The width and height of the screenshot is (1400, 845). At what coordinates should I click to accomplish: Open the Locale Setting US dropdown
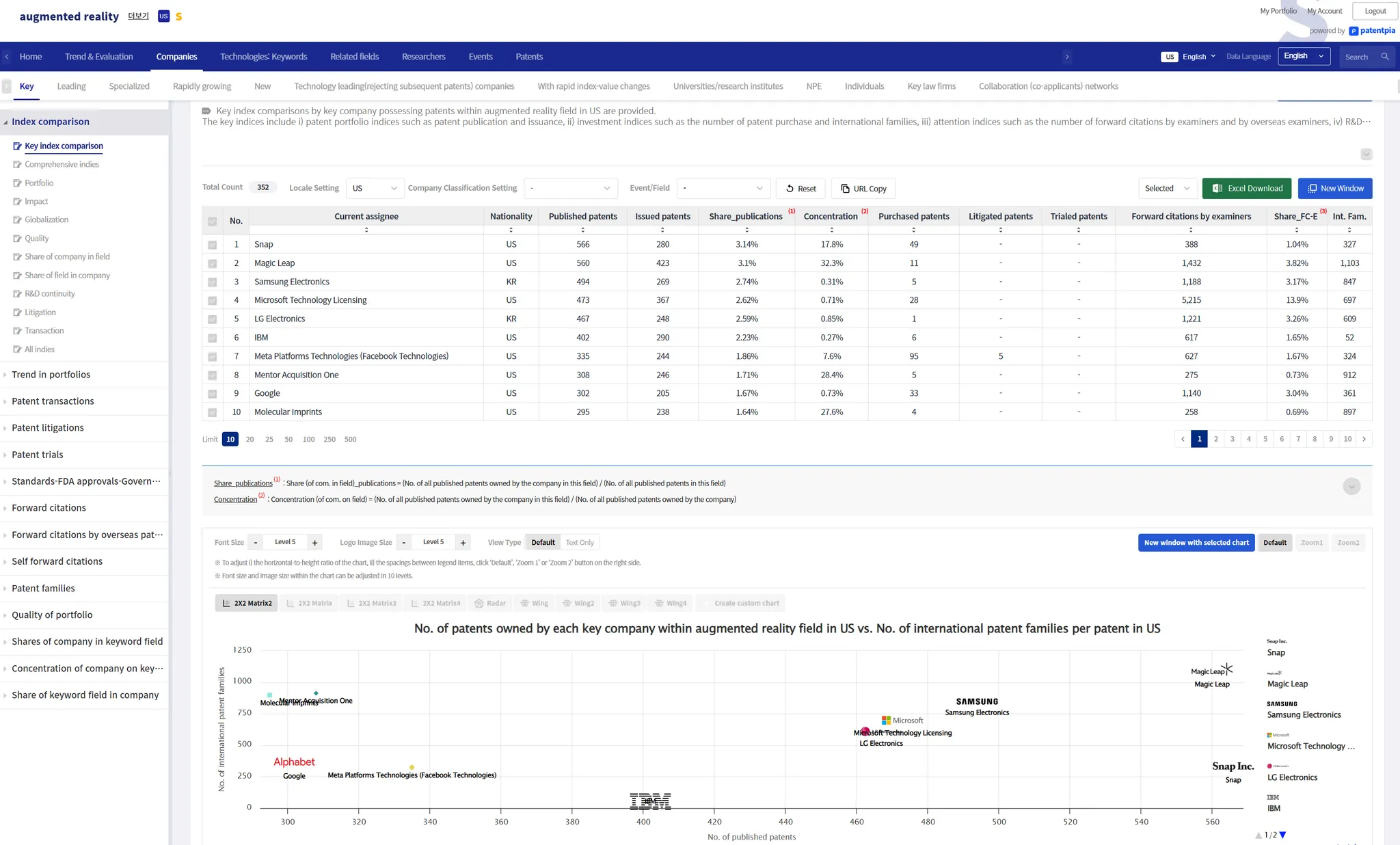click(x=375, y=189)
